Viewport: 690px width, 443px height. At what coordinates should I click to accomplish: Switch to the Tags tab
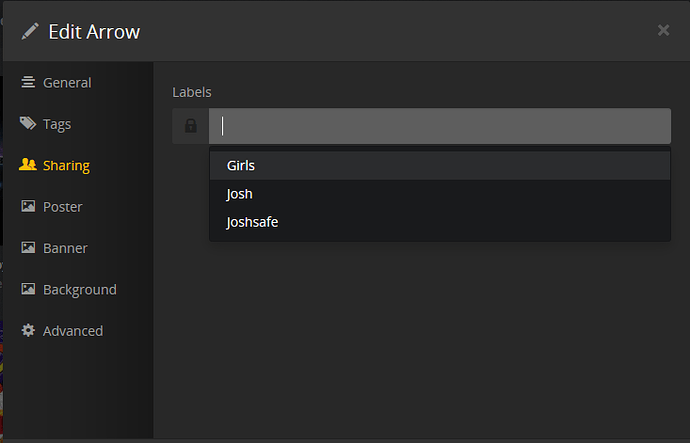(x=57, y=124)
